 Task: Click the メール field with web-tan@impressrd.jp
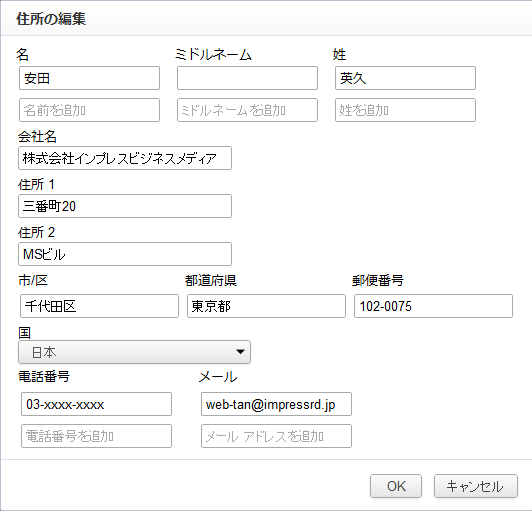(276, 404)
